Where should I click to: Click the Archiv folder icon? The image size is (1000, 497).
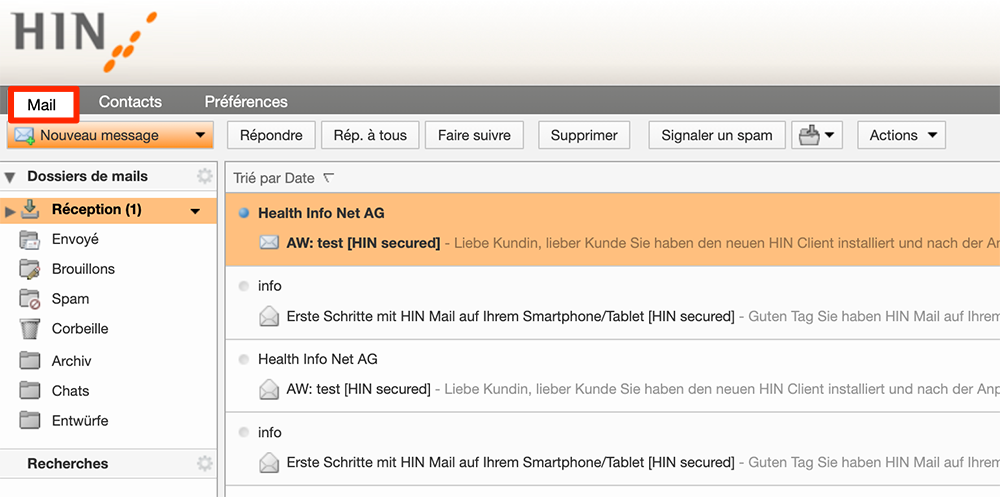pyautogui.click(x=30, y=360)
